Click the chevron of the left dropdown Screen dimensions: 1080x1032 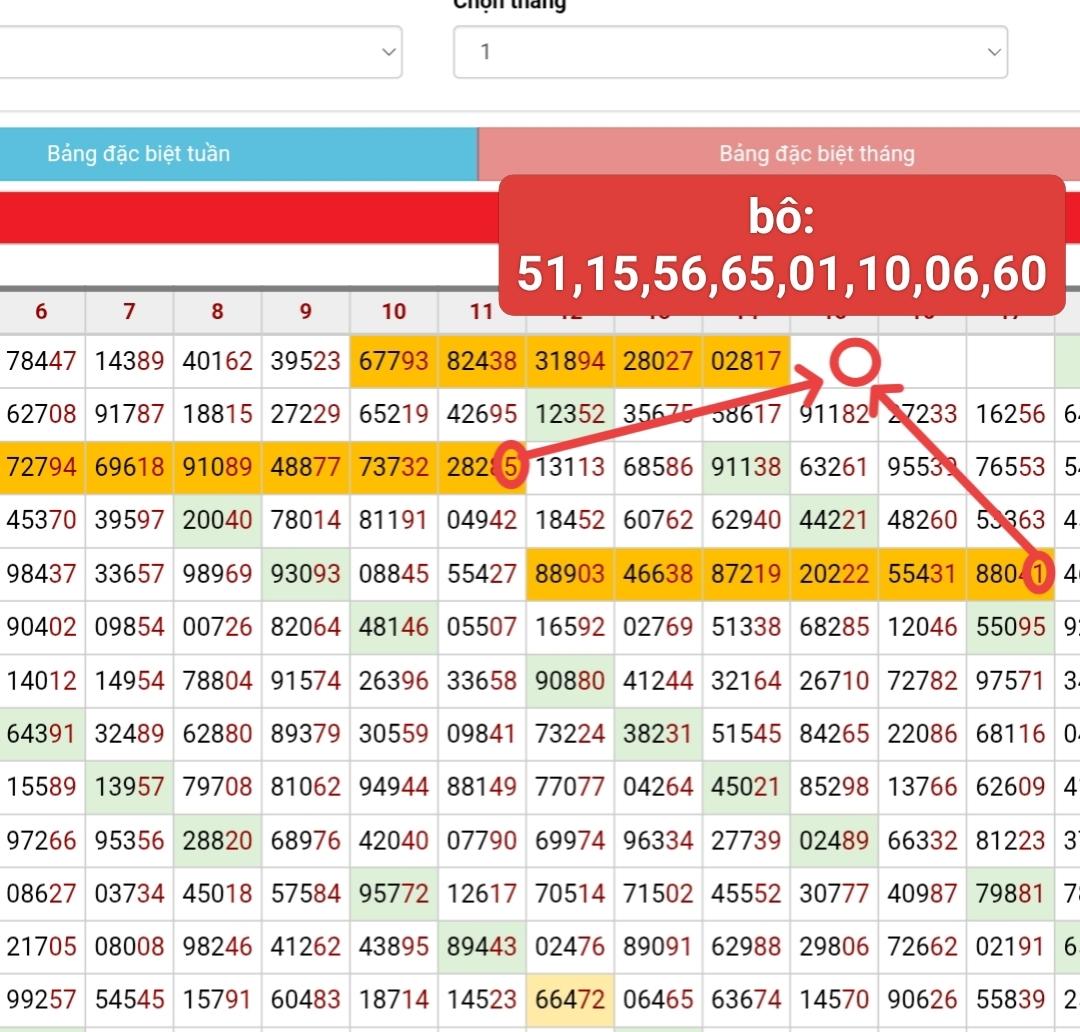389,52
